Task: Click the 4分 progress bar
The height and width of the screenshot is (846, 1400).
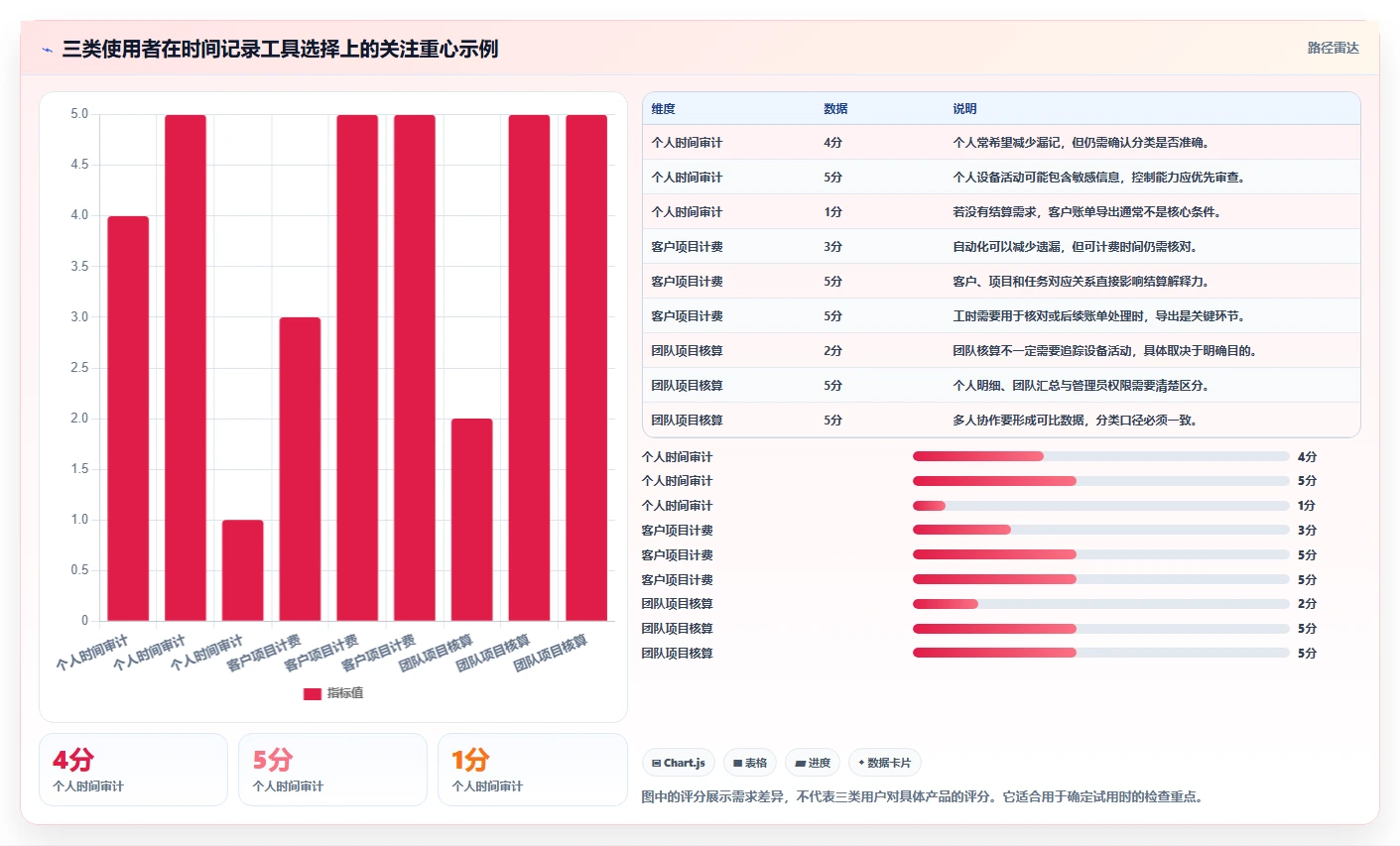Action: coord(1100,456)
